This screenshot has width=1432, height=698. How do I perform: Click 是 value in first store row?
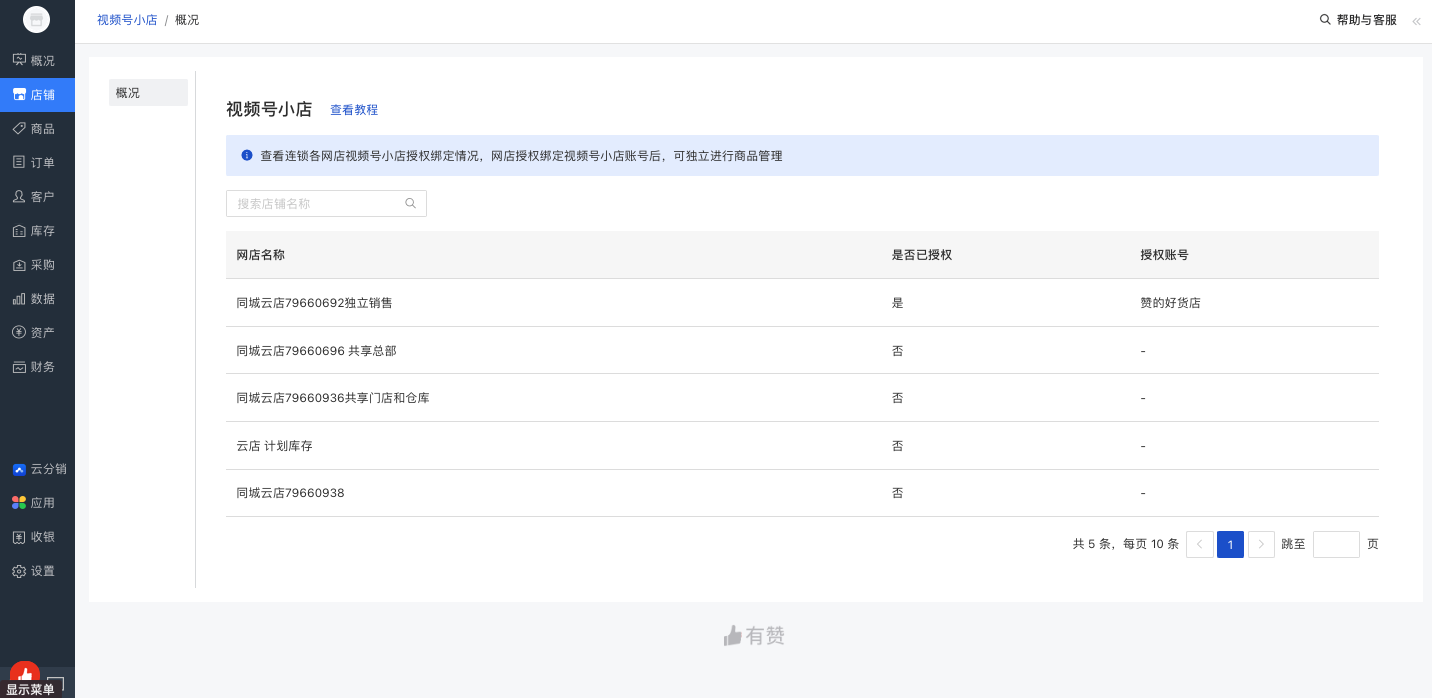pyautogui.click(x=897, y=302)
